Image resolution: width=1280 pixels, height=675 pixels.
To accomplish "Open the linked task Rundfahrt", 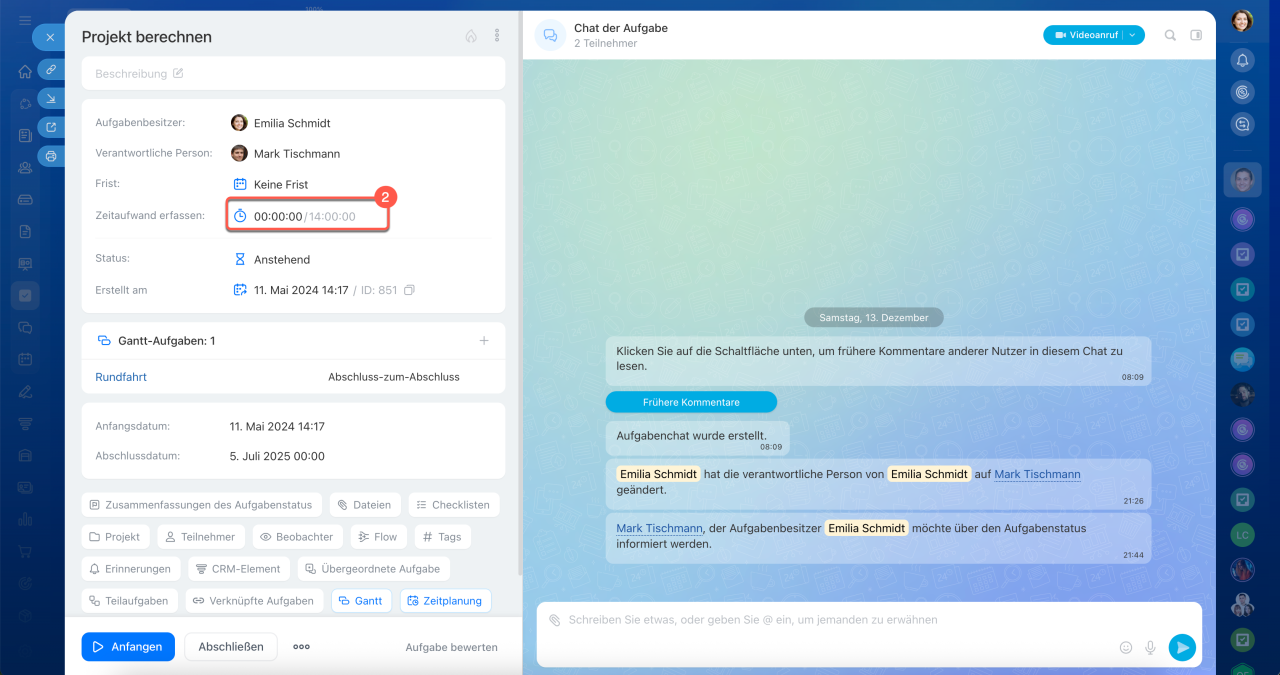I will click(x=121, y=377).
